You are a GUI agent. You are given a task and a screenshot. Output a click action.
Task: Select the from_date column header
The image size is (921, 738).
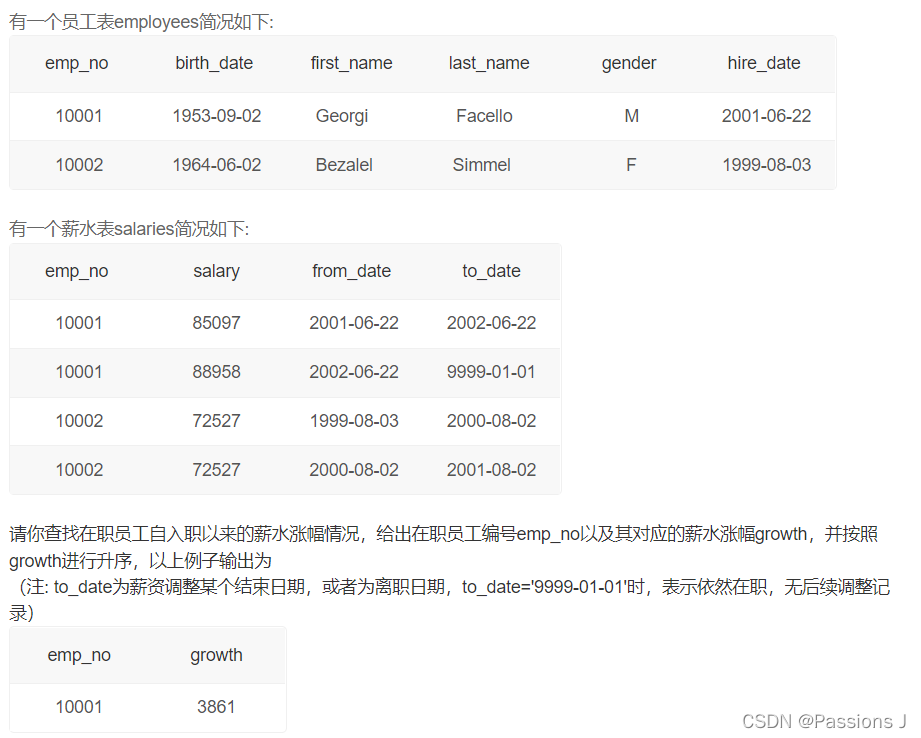351,271
